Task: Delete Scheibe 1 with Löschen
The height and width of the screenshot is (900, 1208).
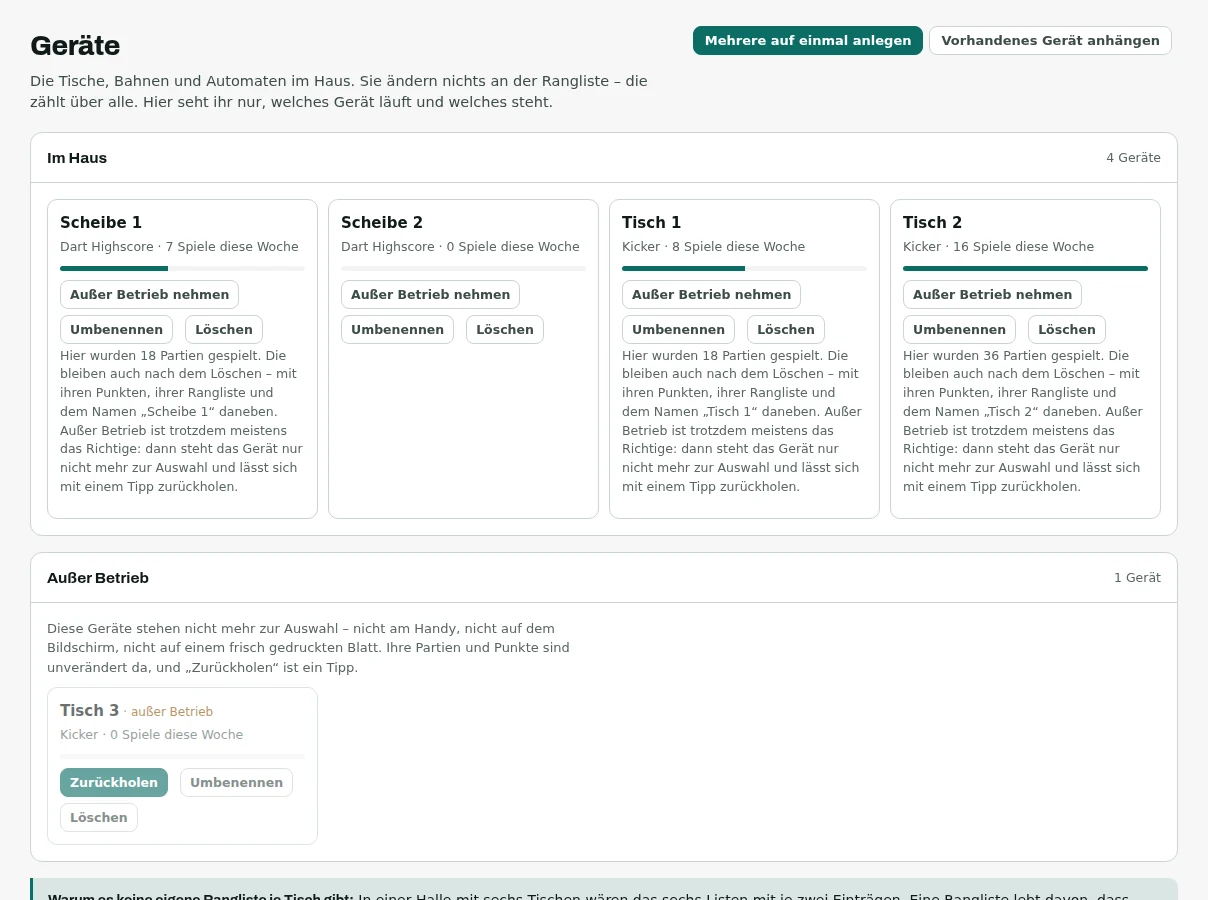Action: tap(224, 329)
